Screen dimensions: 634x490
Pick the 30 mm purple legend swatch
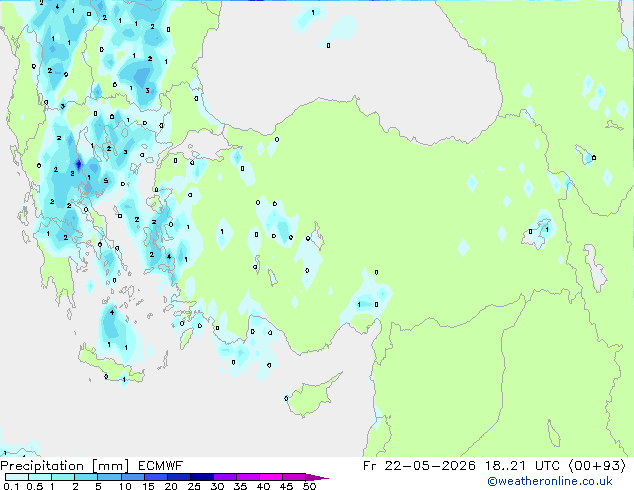click(224, 477)
